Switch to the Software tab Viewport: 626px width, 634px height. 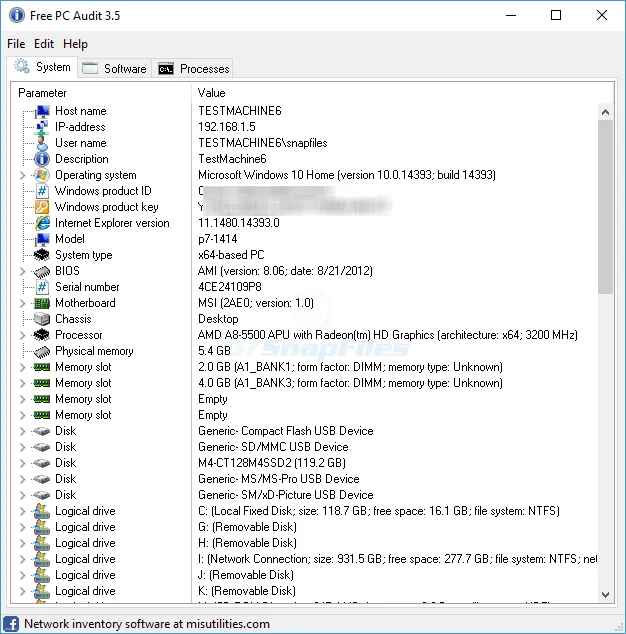(x=114, y=69)
